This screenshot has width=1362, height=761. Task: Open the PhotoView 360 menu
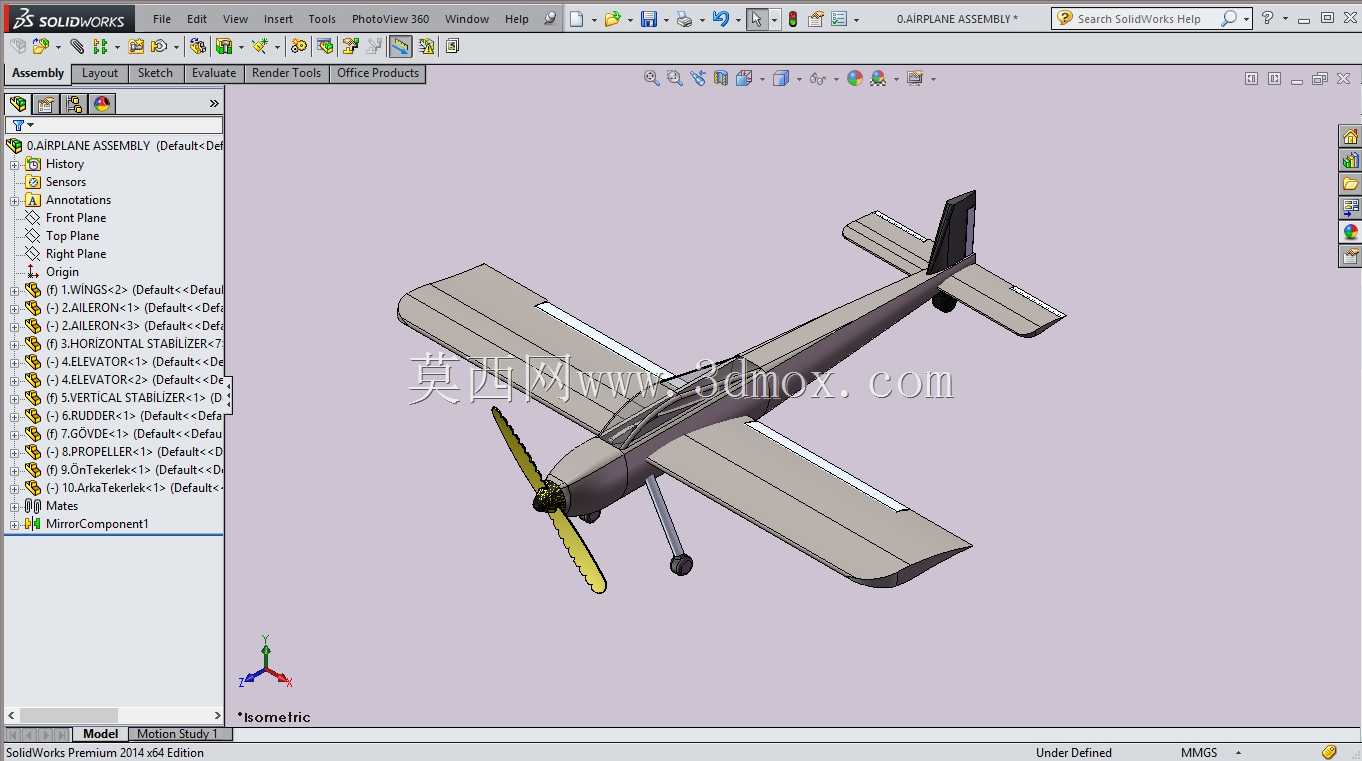(x=391, y=19)
